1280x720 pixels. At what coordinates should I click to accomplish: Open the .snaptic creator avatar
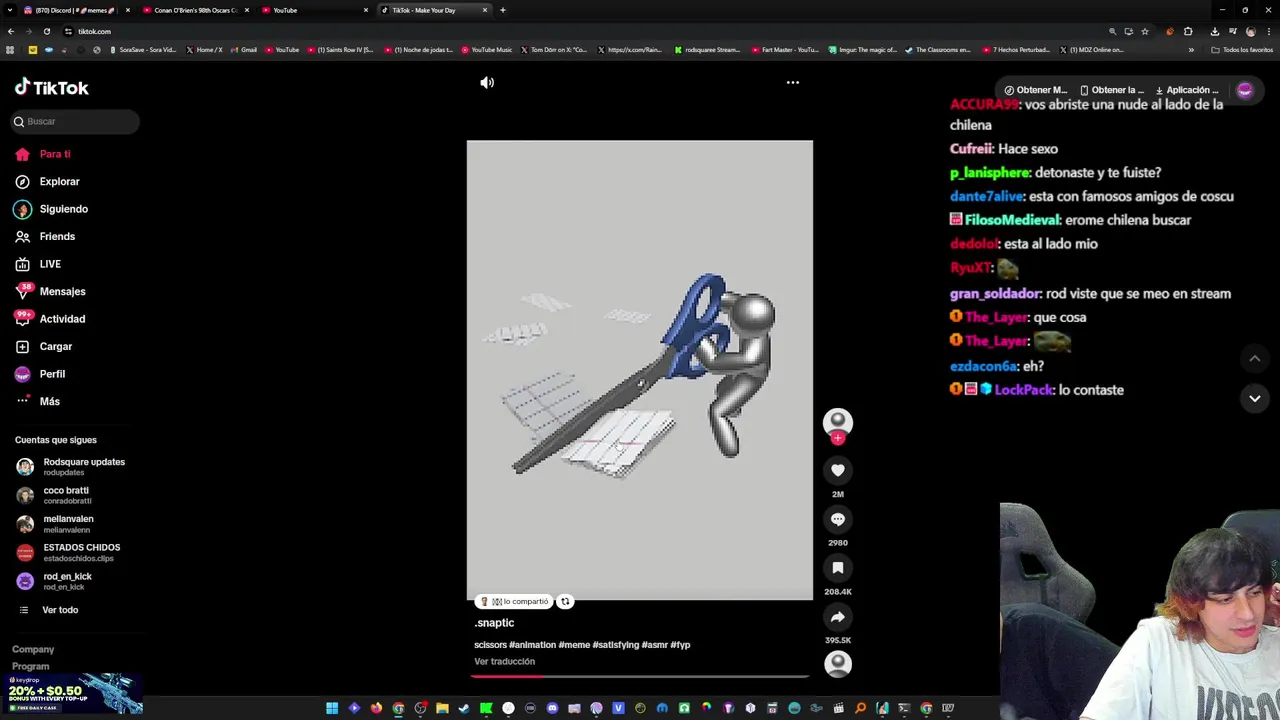coord(838,421)
